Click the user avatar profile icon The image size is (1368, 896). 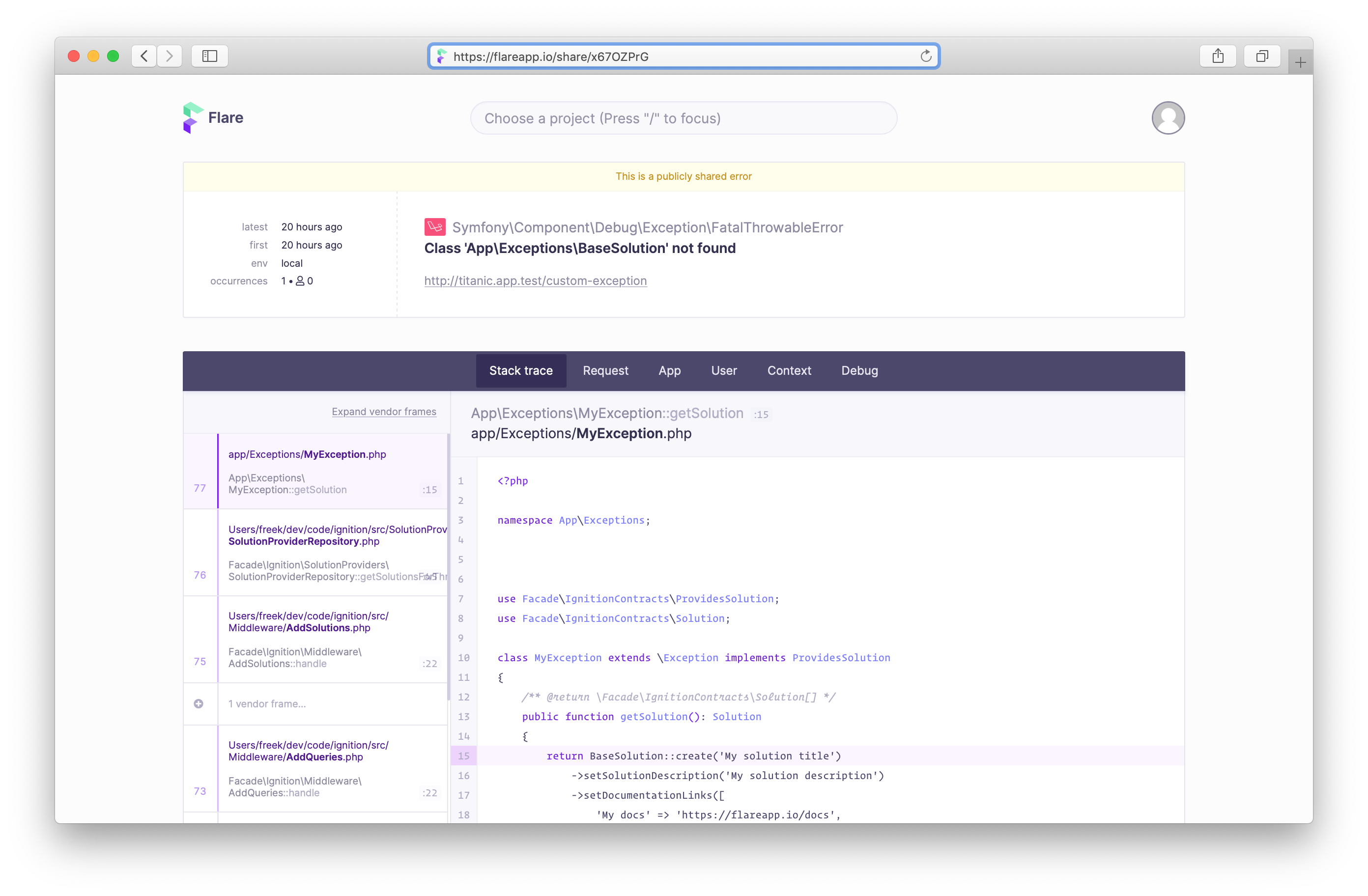coord(1168,118)
